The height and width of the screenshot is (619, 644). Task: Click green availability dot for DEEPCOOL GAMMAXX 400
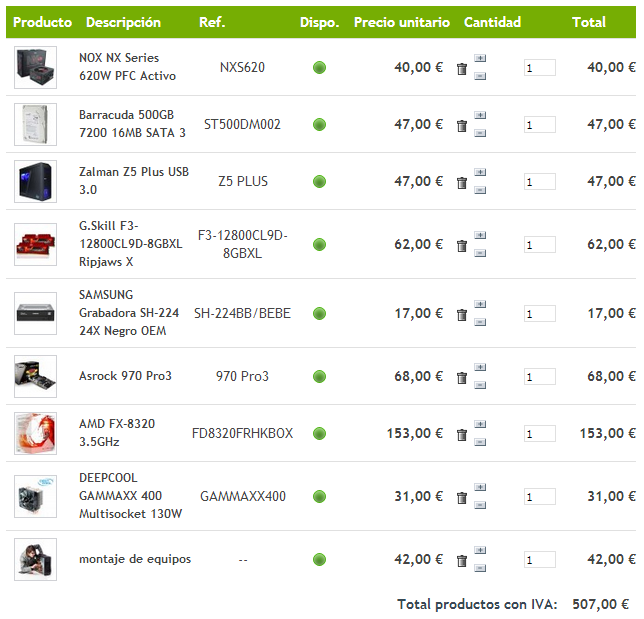[x=320, y=497]
